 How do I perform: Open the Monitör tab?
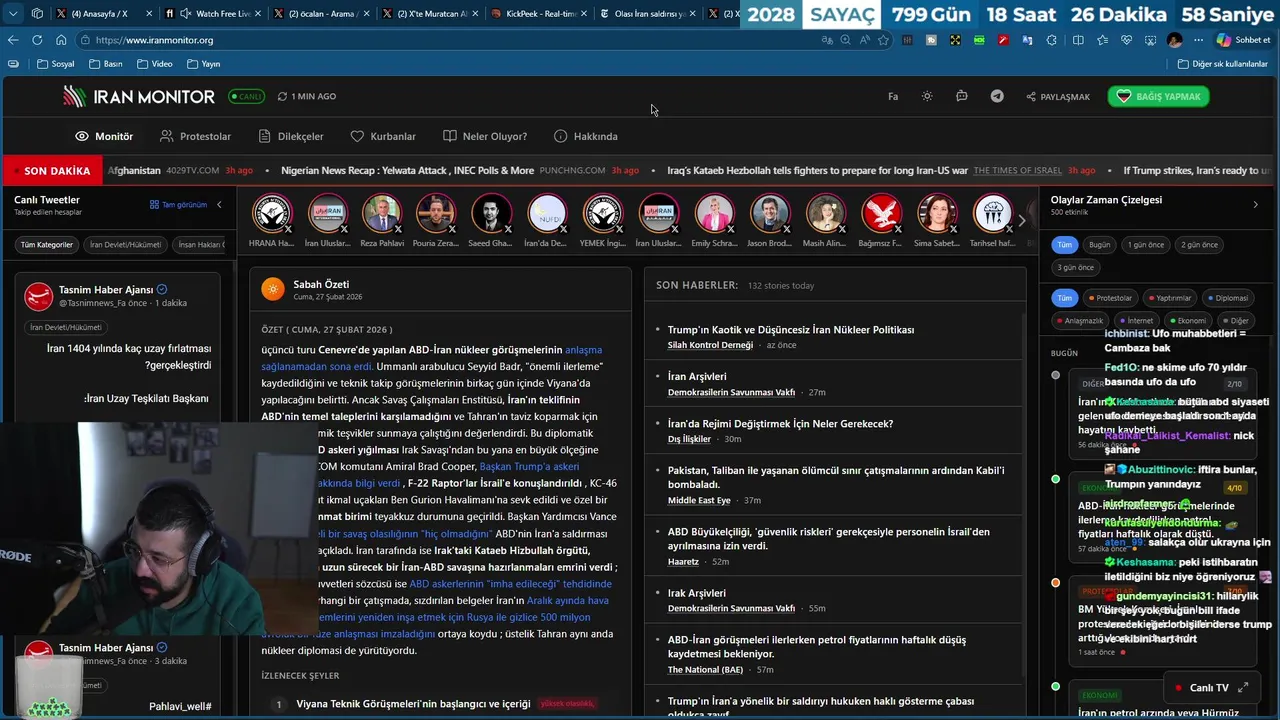104,136
